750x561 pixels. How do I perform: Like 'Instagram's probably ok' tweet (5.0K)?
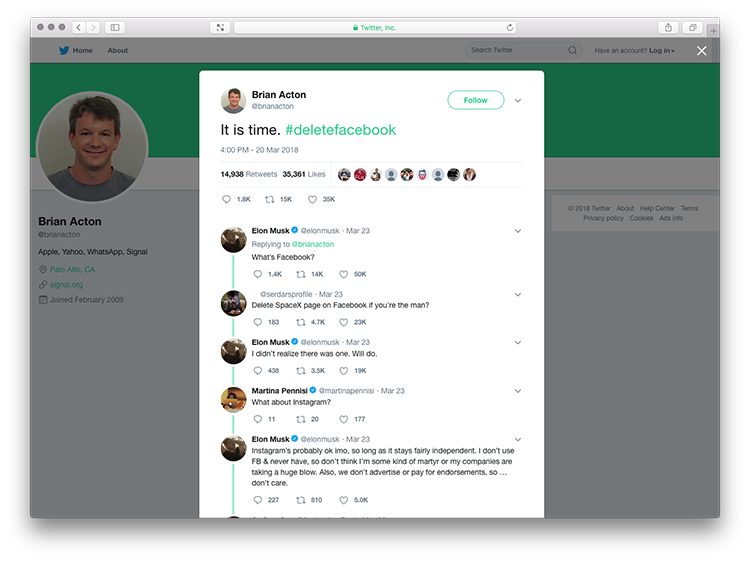353,500
